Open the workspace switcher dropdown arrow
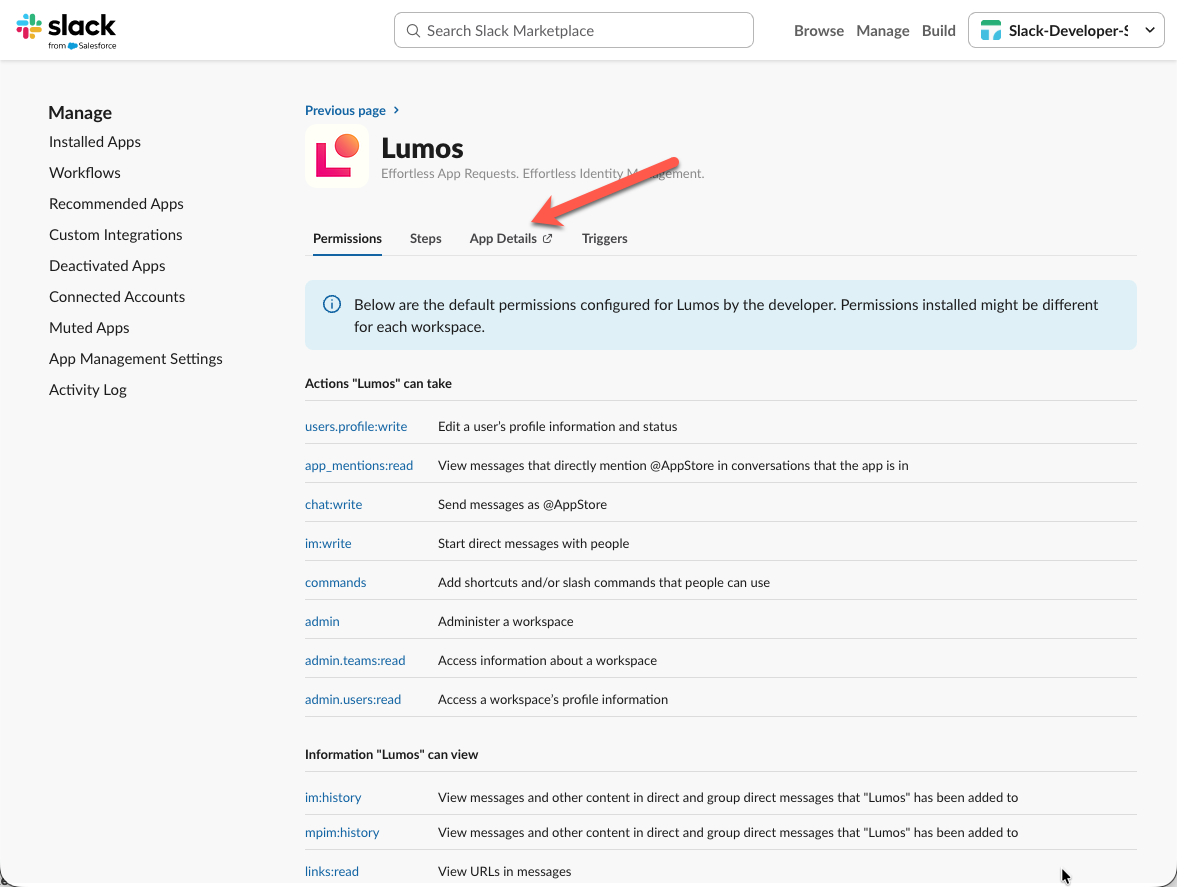Viewport: 1177px width, 887px height. 1150,31
